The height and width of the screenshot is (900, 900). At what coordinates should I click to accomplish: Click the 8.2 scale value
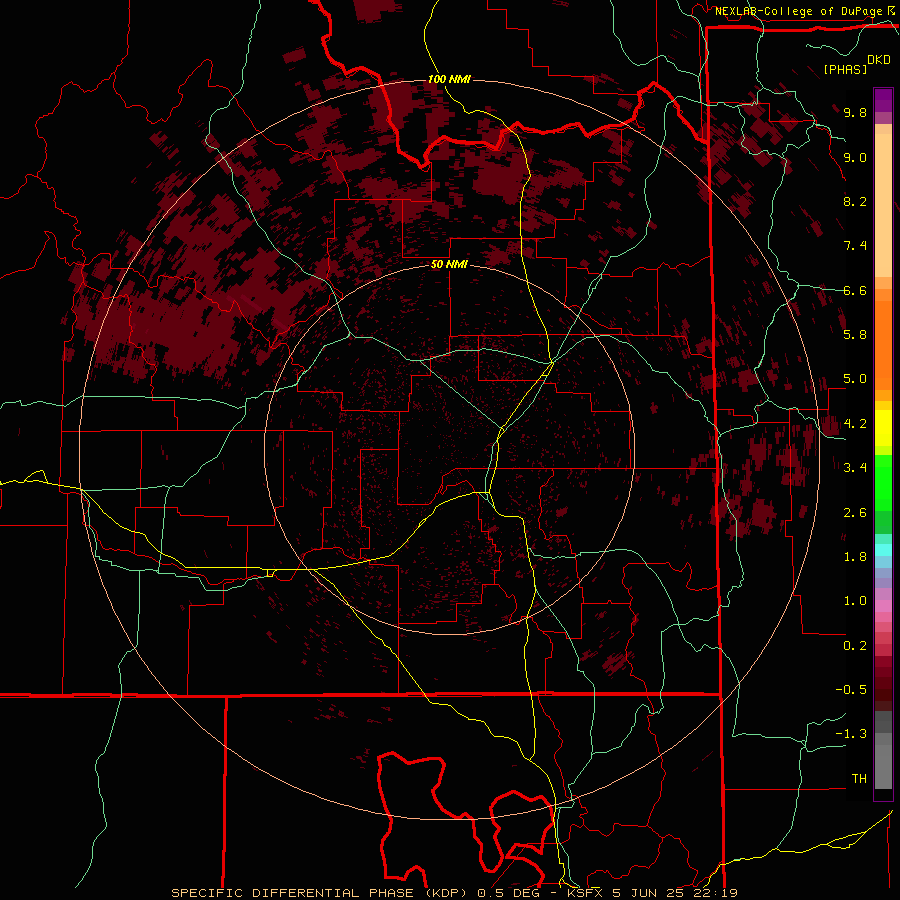pyautogui.click(x=855, y=201)
